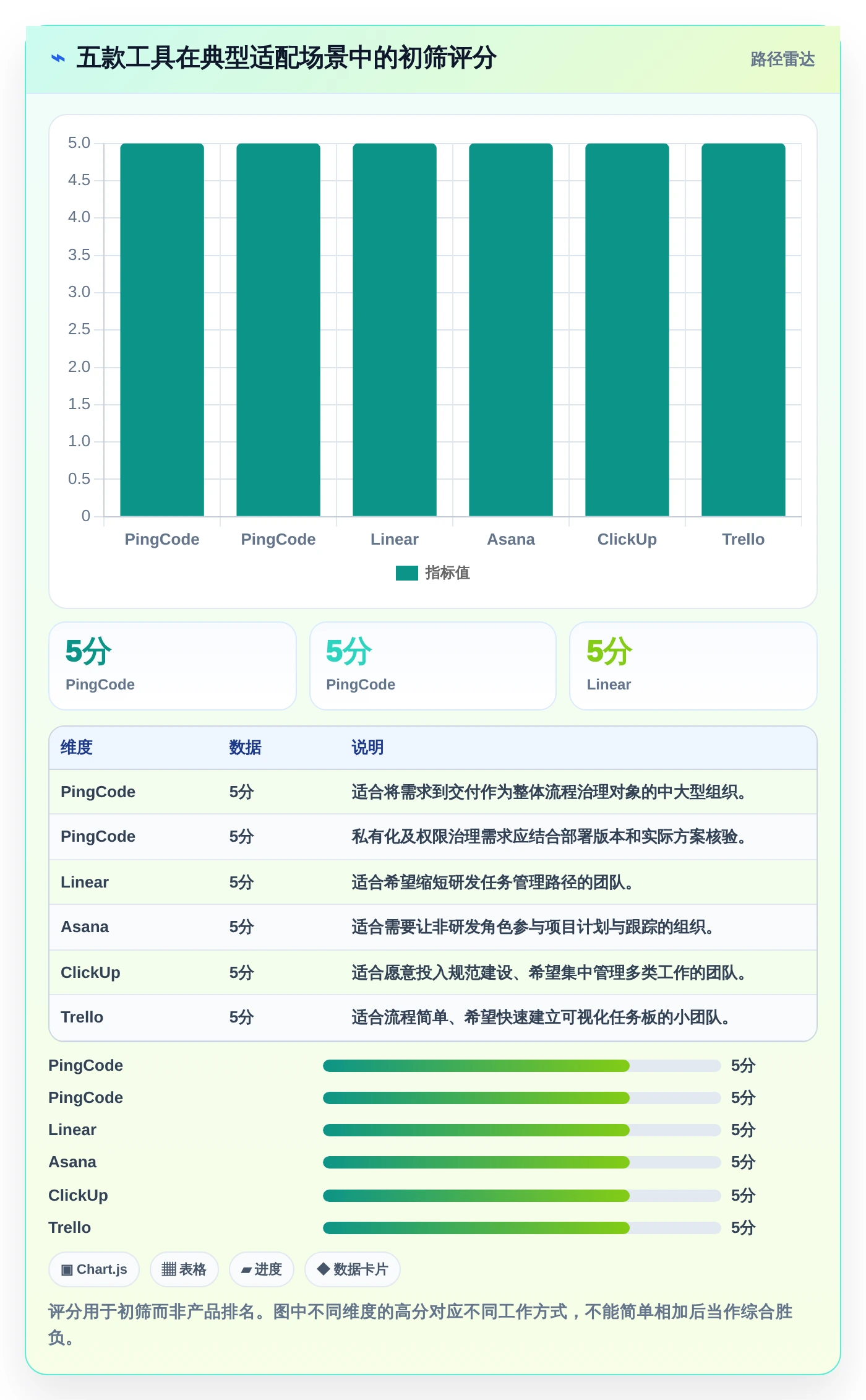Click the 指标值 legend color swatch
Viewport: 866px width, 1400px height.
[407, 573]
